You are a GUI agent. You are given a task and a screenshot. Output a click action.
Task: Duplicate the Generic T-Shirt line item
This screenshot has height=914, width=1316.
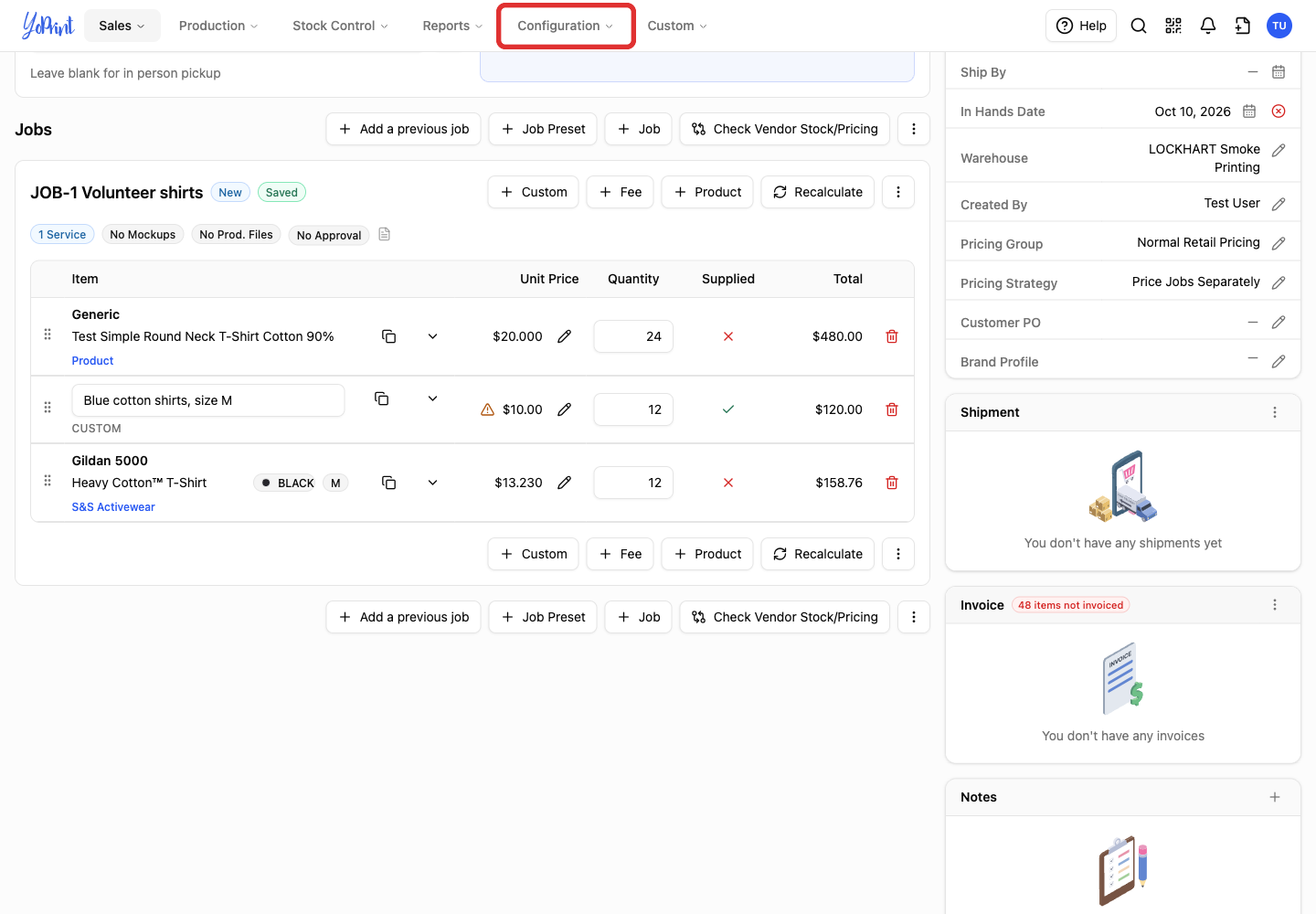click(x=388, y=336)
